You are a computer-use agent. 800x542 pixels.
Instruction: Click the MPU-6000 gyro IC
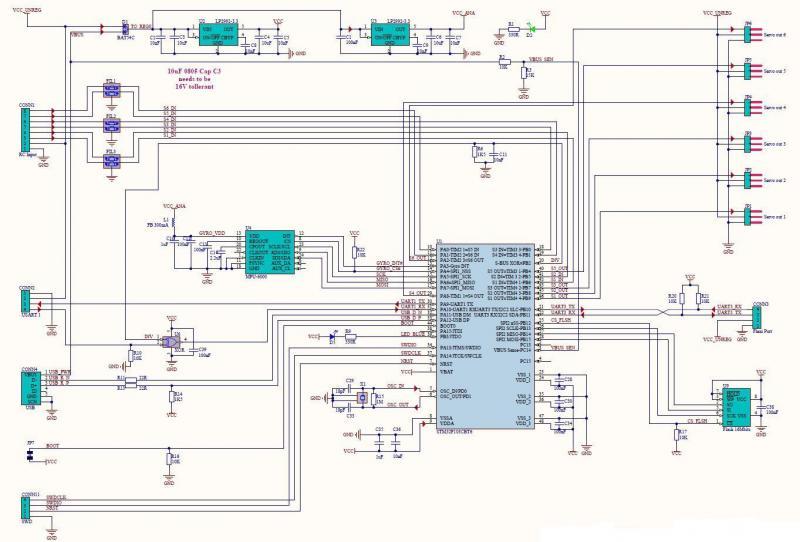268,252
